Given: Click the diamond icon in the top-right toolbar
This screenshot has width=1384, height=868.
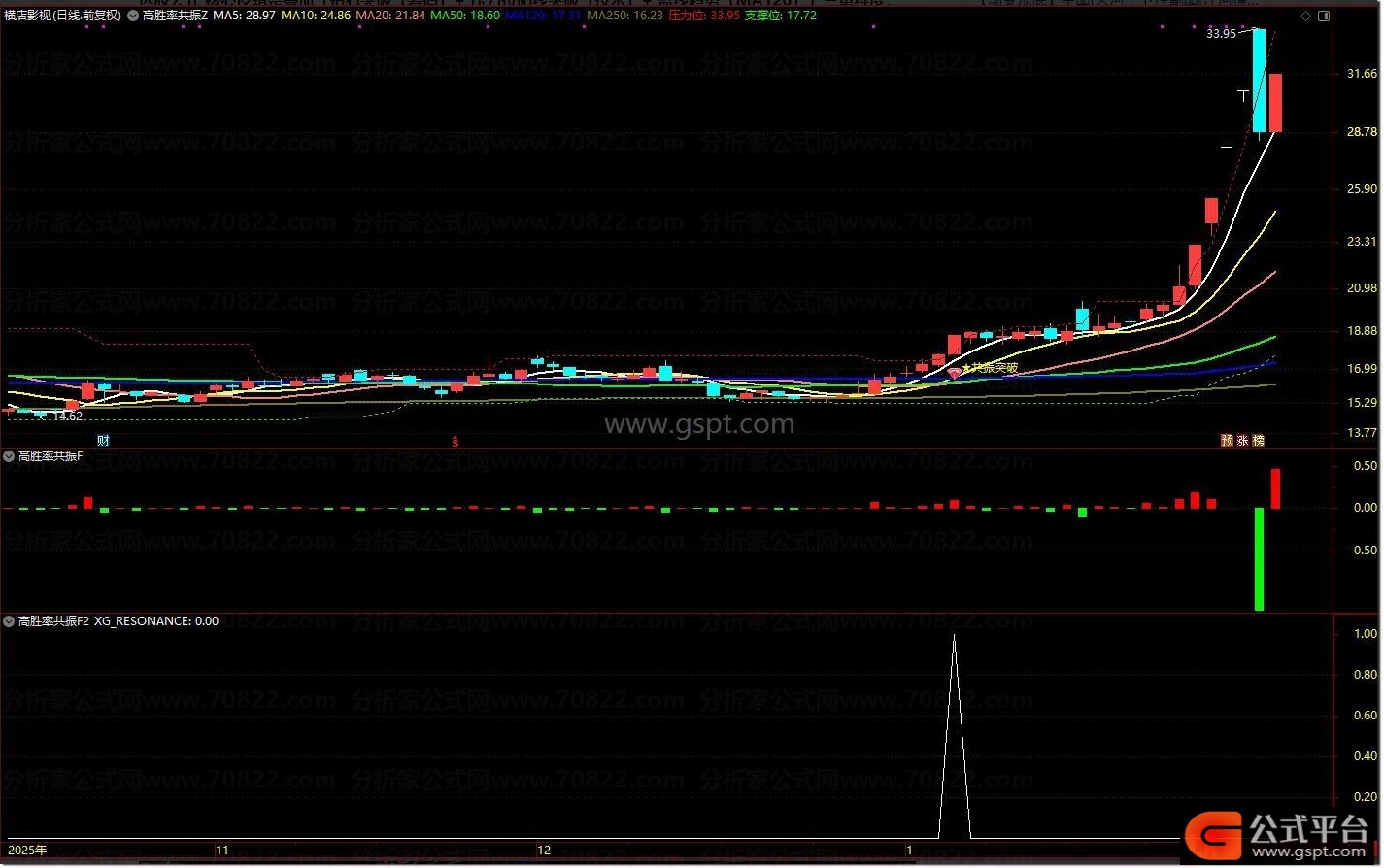Looking at the screenshot, I should coord(1304,16).
